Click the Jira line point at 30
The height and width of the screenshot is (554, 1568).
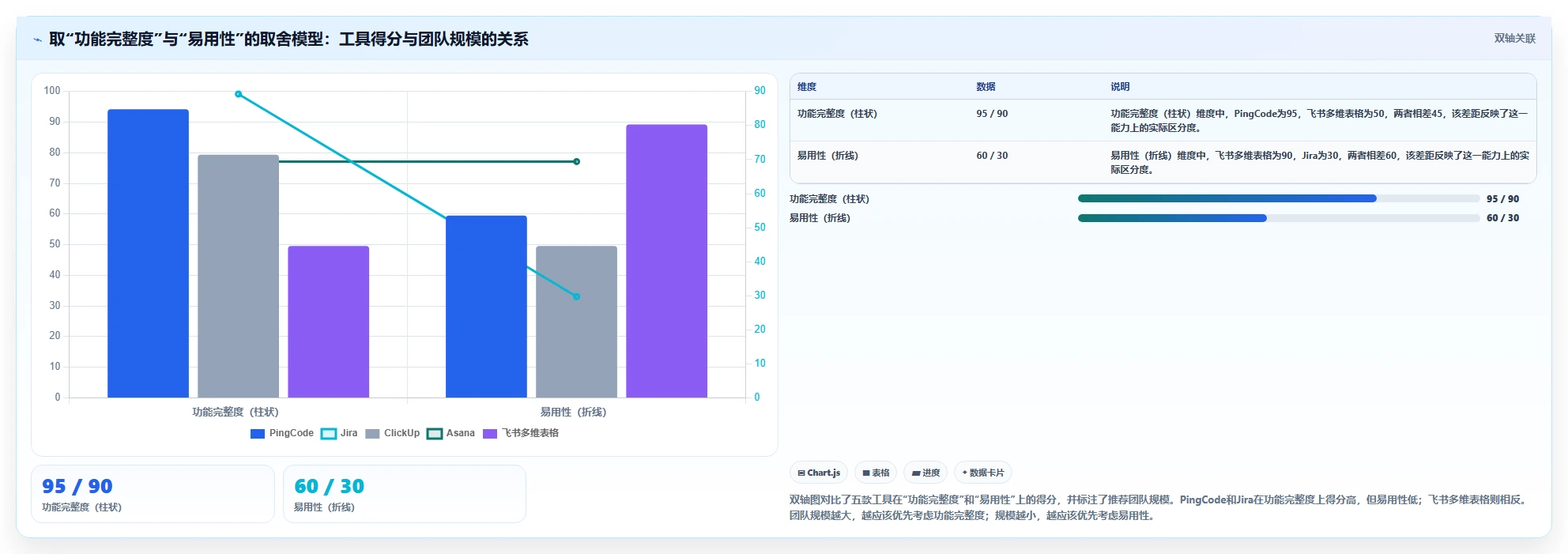pyautogui.click(x=576, y=296)
